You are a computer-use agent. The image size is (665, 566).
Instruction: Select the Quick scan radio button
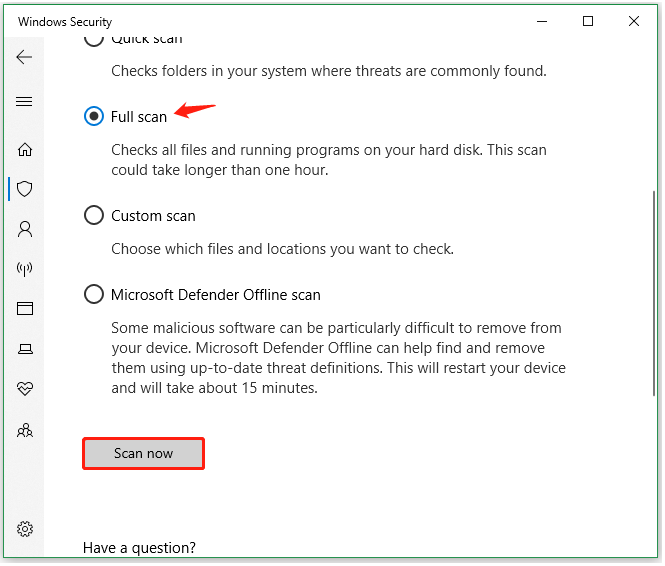tap(94, 39)
